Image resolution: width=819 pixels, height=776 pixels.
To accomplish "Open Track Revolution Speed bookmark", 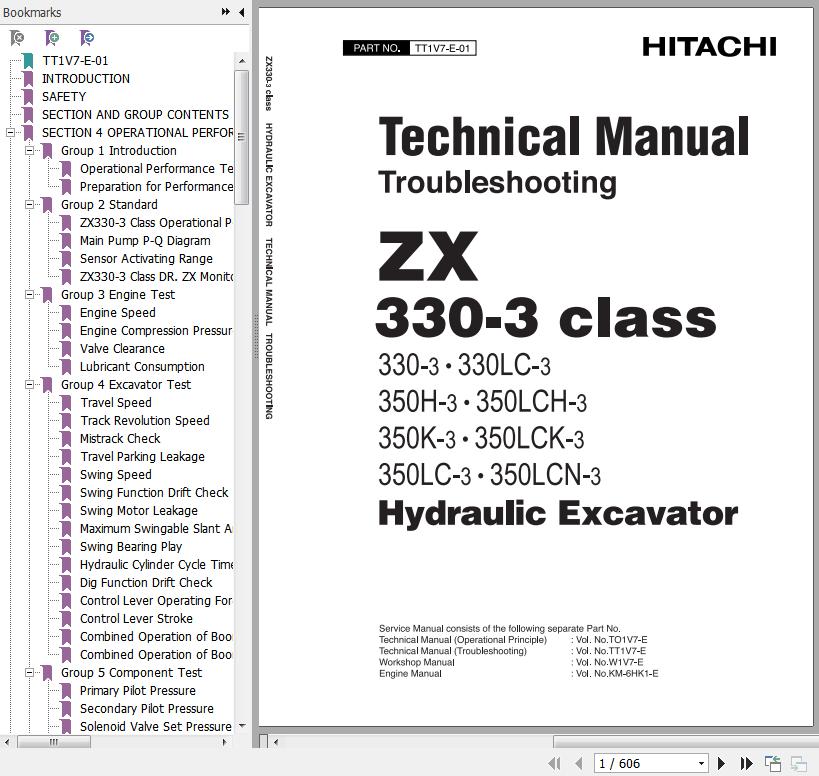I will click(144, 421).
